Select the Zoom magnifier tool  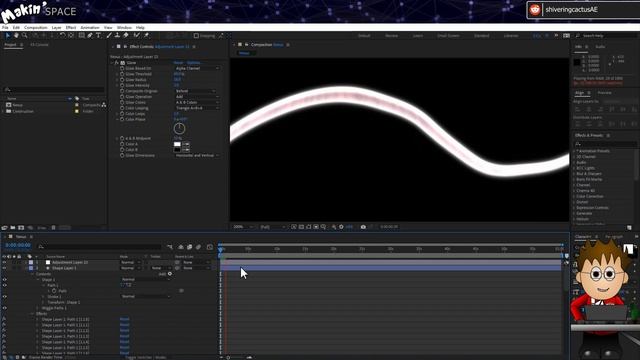(x=24, y=36)
